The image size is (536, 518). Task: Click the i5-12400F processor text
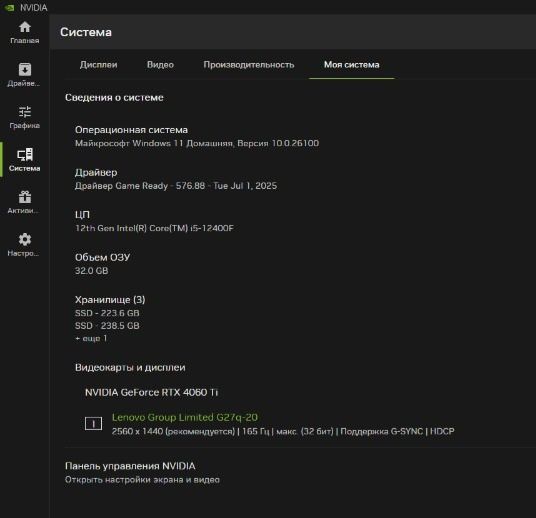coord(155,228)
